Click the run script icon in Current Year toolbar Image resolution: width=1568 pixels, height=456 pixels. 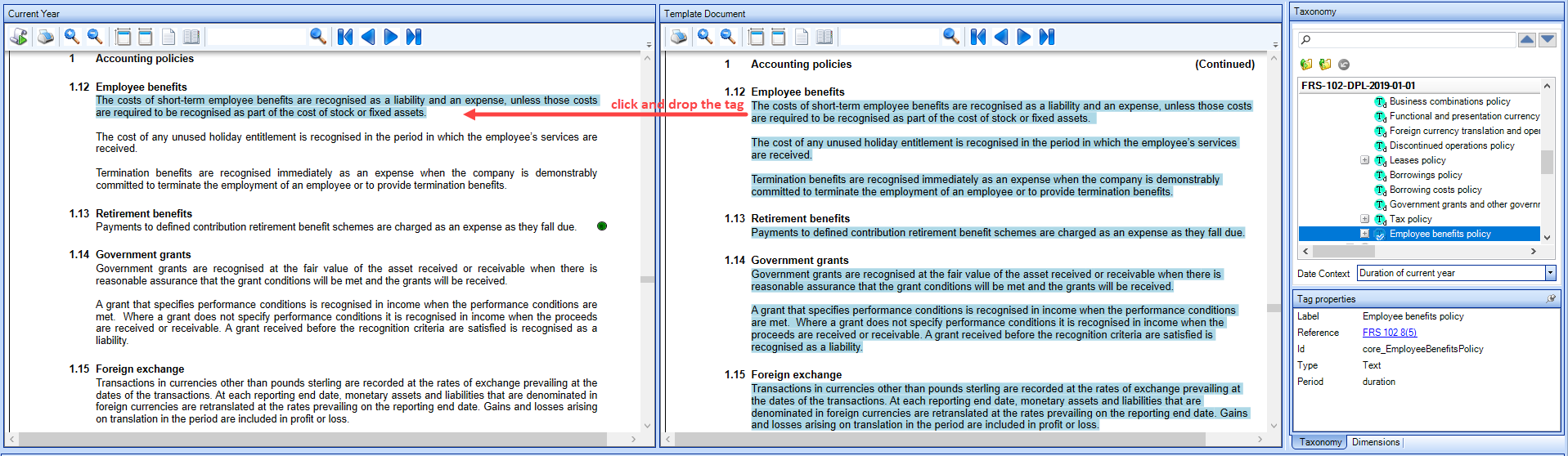click(x=19, y=37)
